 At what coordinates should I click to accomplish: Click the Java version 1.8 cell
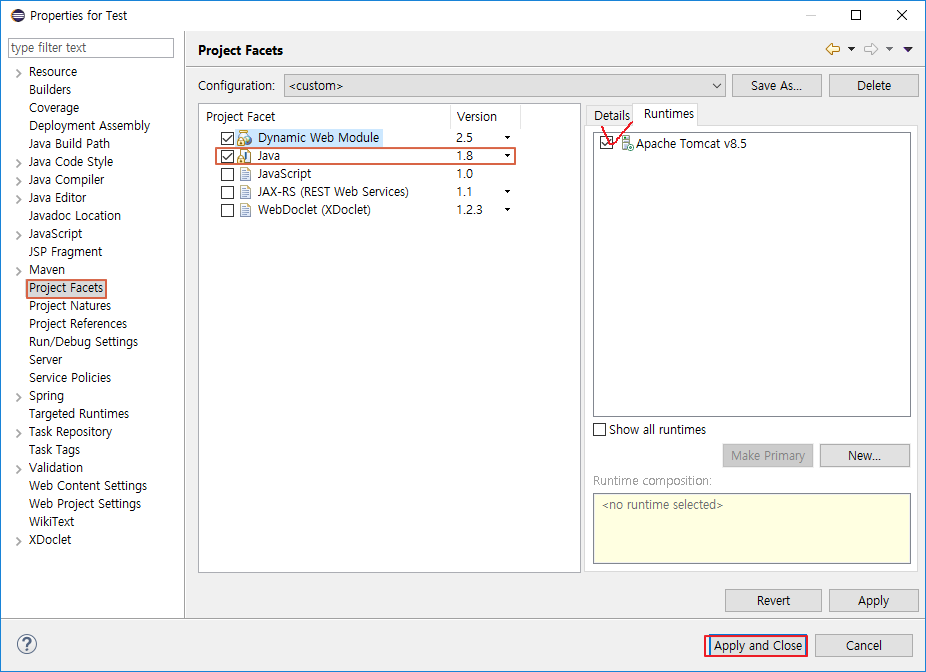click(465, 156)
